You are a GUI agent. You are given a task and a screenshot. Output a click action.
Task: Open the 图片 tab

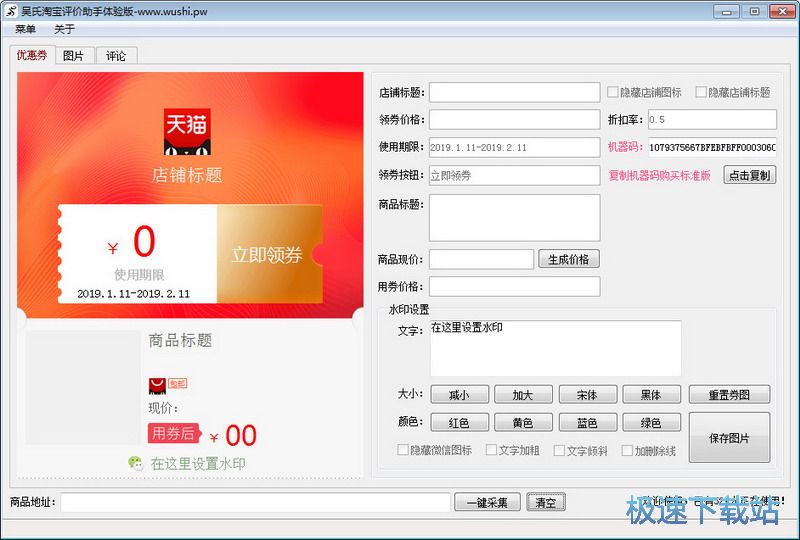coord(73,56)
